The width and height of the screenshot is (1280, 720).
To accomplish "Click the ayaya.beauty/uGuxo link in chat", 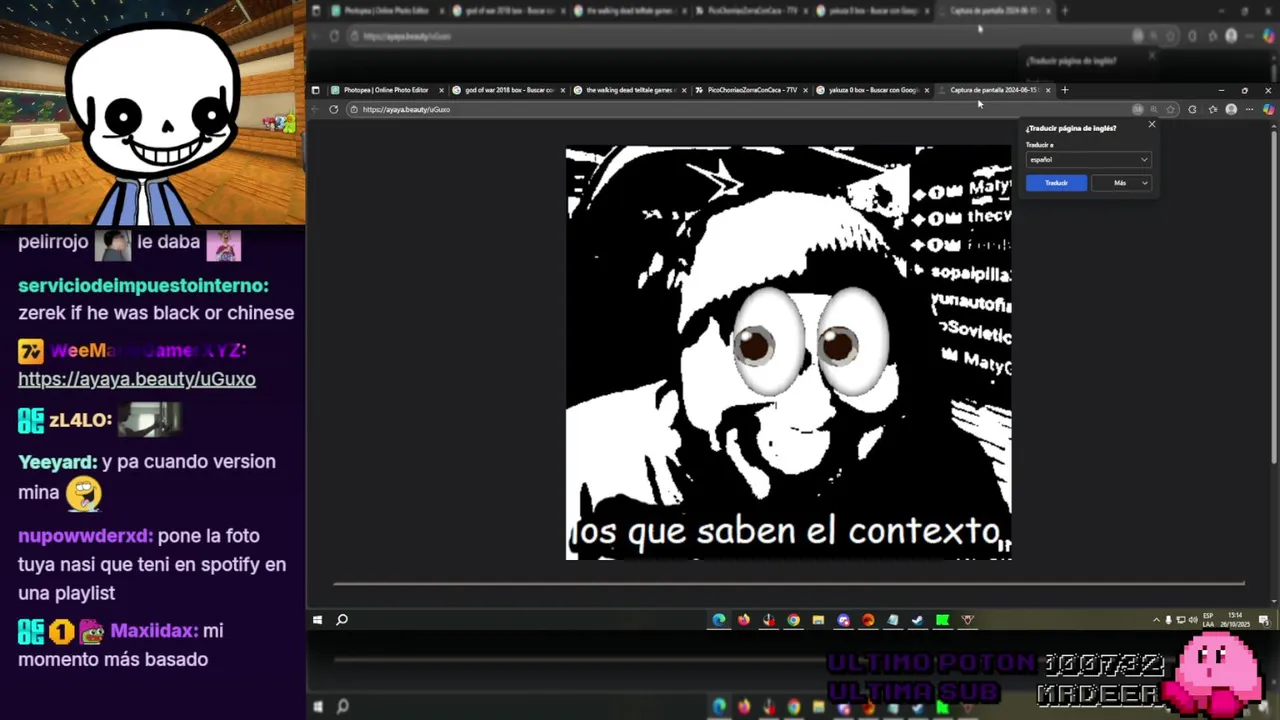I will point(137,379).
